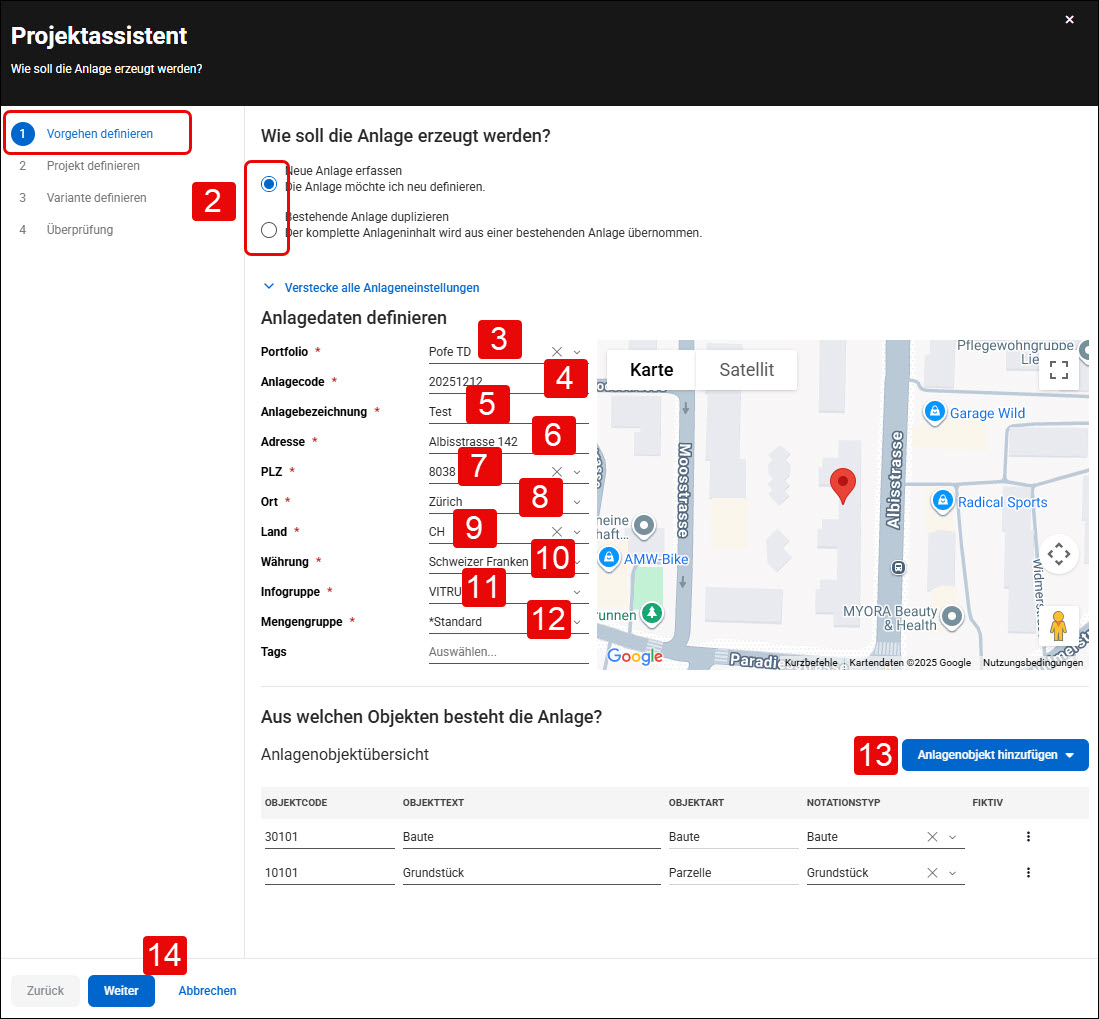
Task: Open the options menu for the Grundstück row
Action: (1028, 873)
